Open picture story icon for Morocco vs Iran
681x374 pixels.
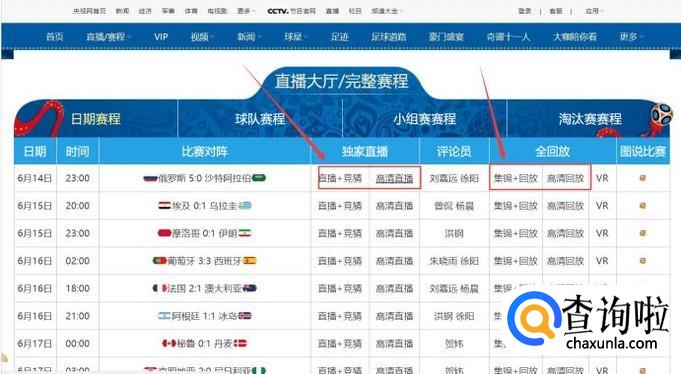point(643,233)
